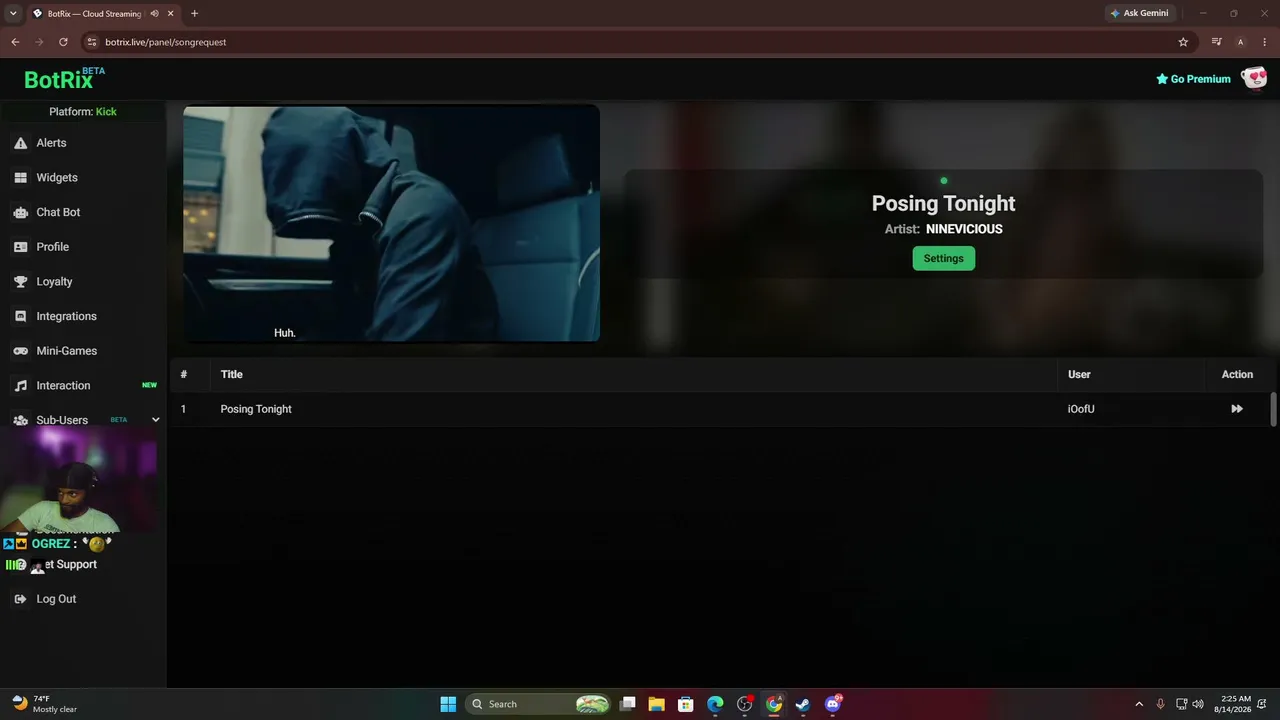Screen dimensions: 1280x720
Task: Click the Go Premium link
Action: [1193, 79]
